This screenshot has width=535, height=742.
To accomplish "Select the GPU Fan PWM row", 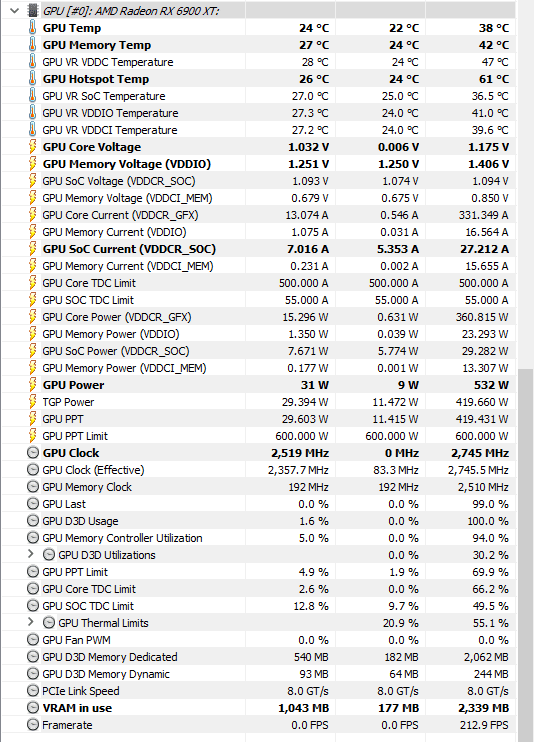I will click(x=258, y=640).
